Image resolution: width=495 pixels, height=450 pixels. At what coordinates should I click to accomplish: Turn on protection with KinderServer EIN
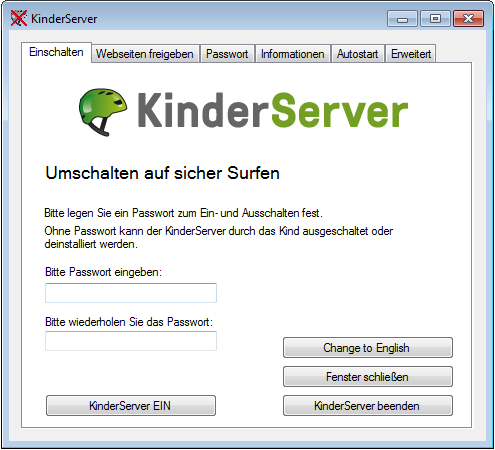click(131, 406)
